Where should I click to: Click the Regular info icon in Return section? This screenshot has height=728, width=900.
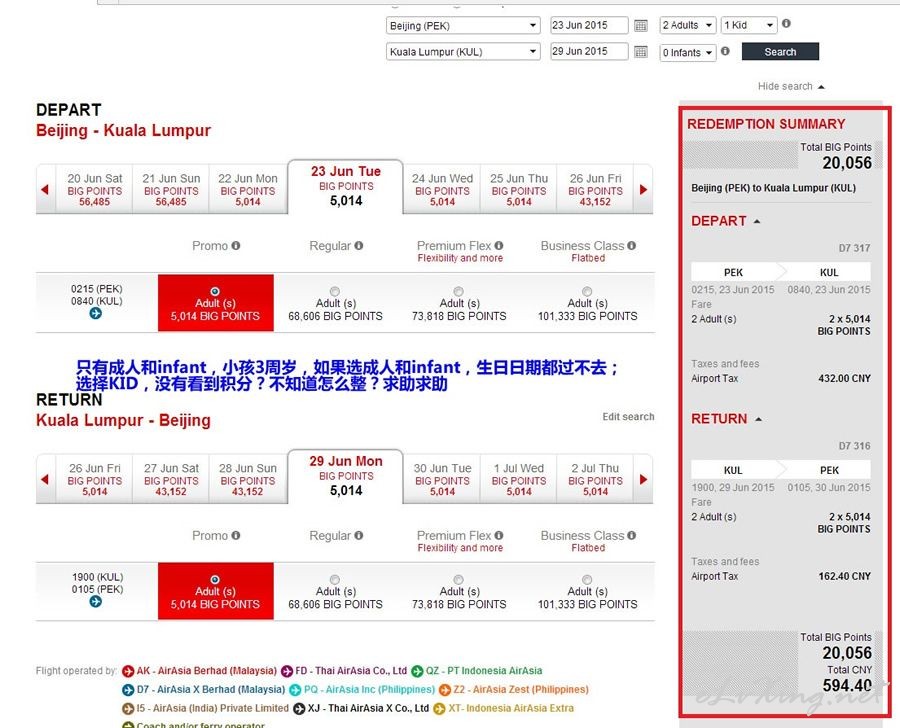359,536
